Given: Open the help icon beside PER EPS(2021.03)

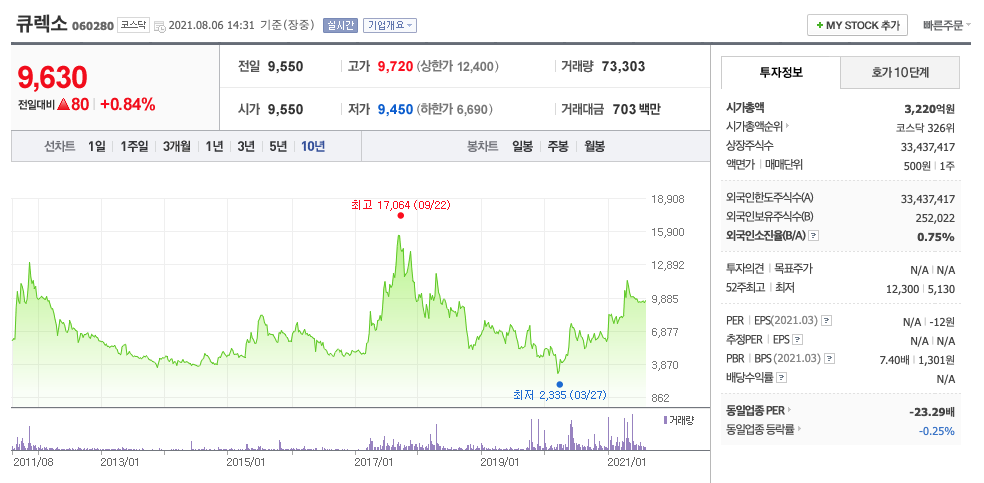Looking at the screenshot, I should (x=827, y=321).
